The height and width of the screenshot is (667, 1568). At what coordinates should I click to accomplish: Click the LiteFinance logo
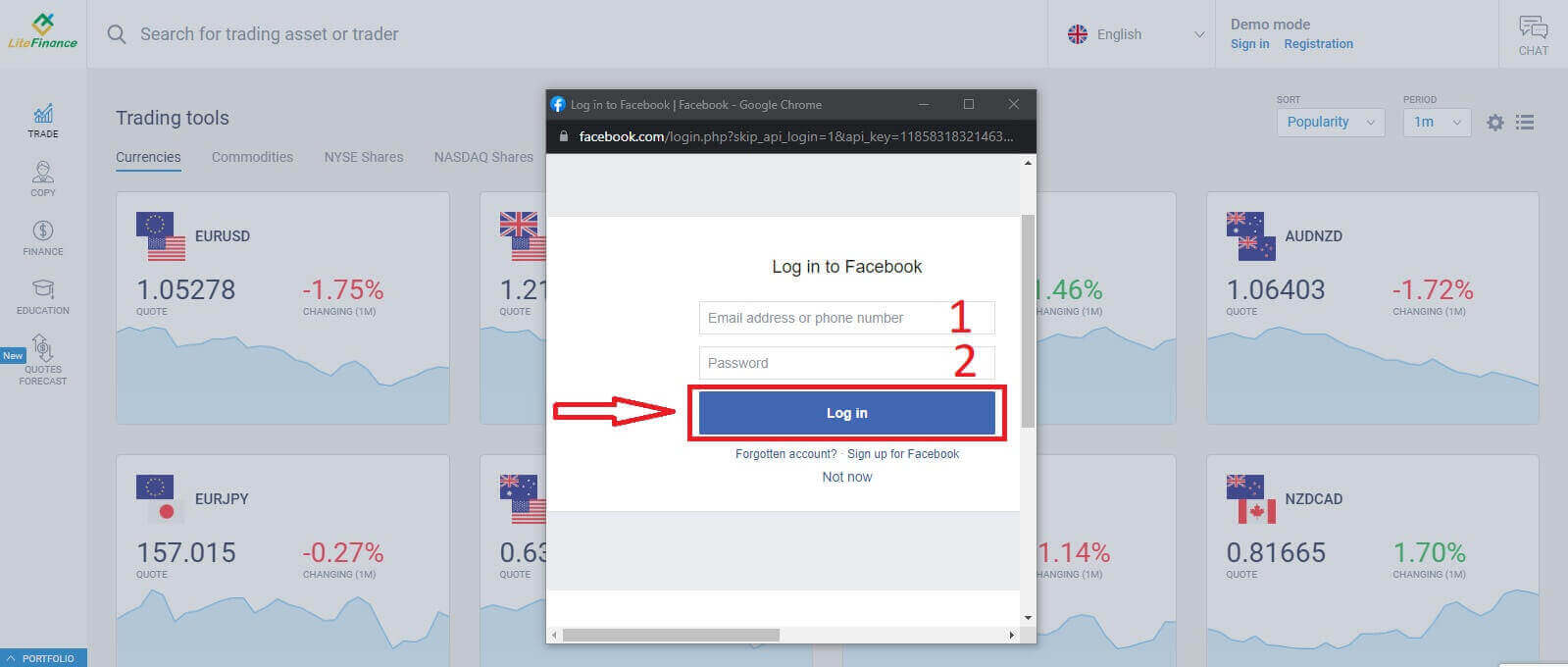tap(42, 32)
